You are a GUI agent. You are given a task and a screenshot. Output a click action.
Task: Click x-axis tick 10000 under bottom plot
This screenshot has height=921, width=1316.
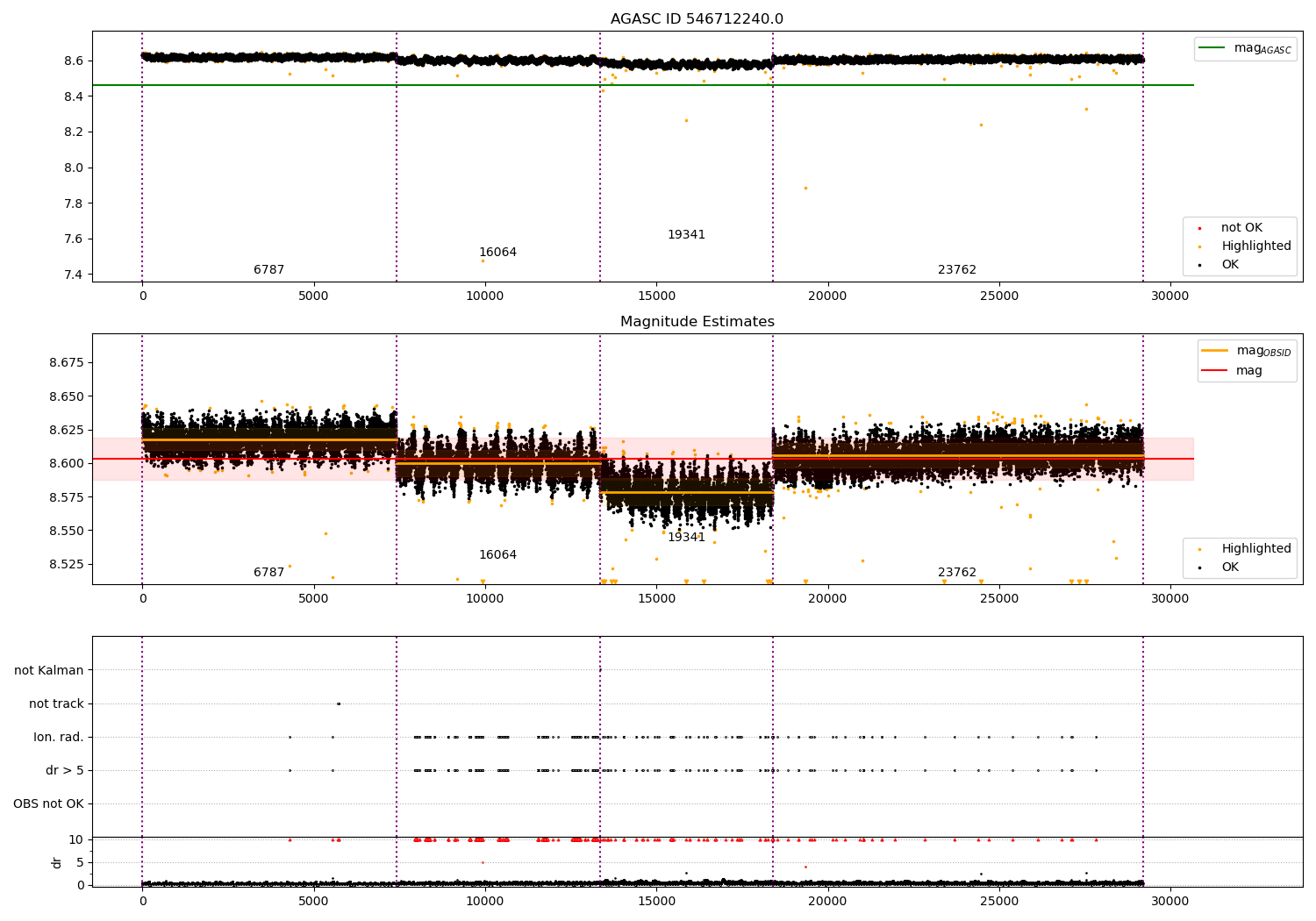(484, 902)
